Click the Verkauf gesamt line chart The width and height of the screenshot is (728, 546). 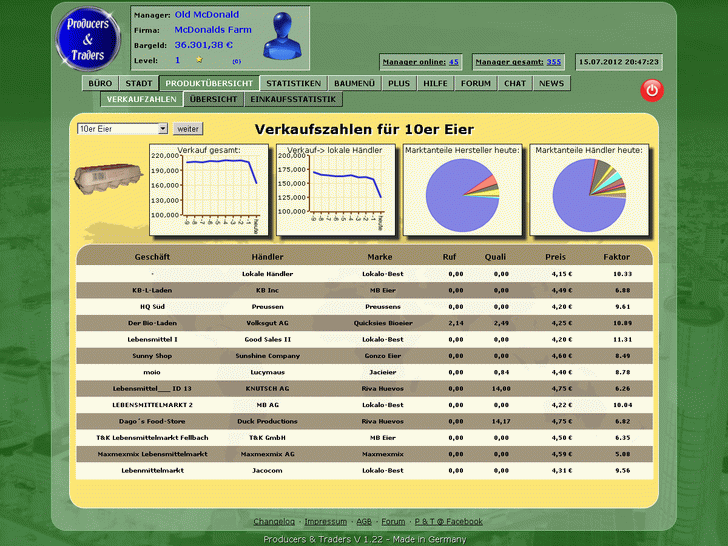click(209, 190)
